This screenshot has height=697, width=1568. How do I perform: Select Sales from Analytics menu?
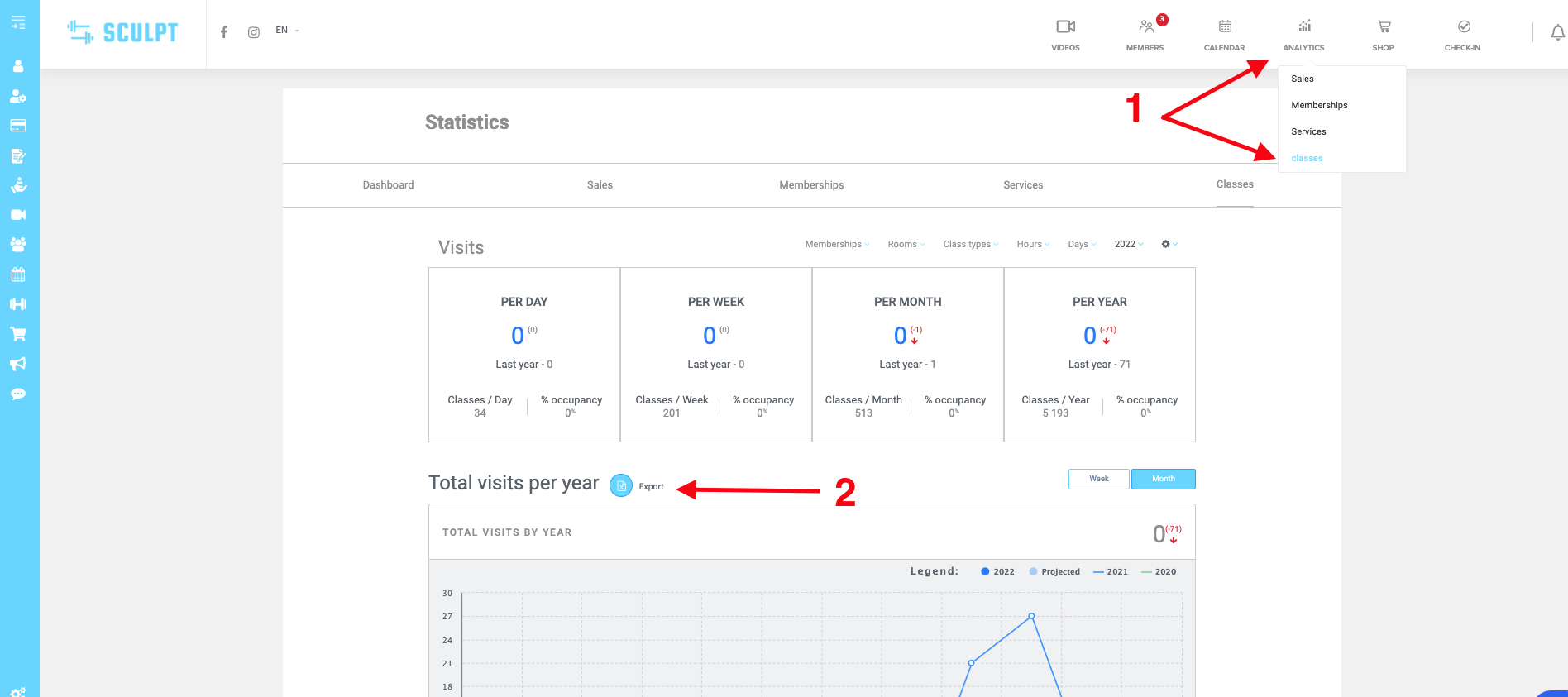[x=1302, y=79]
